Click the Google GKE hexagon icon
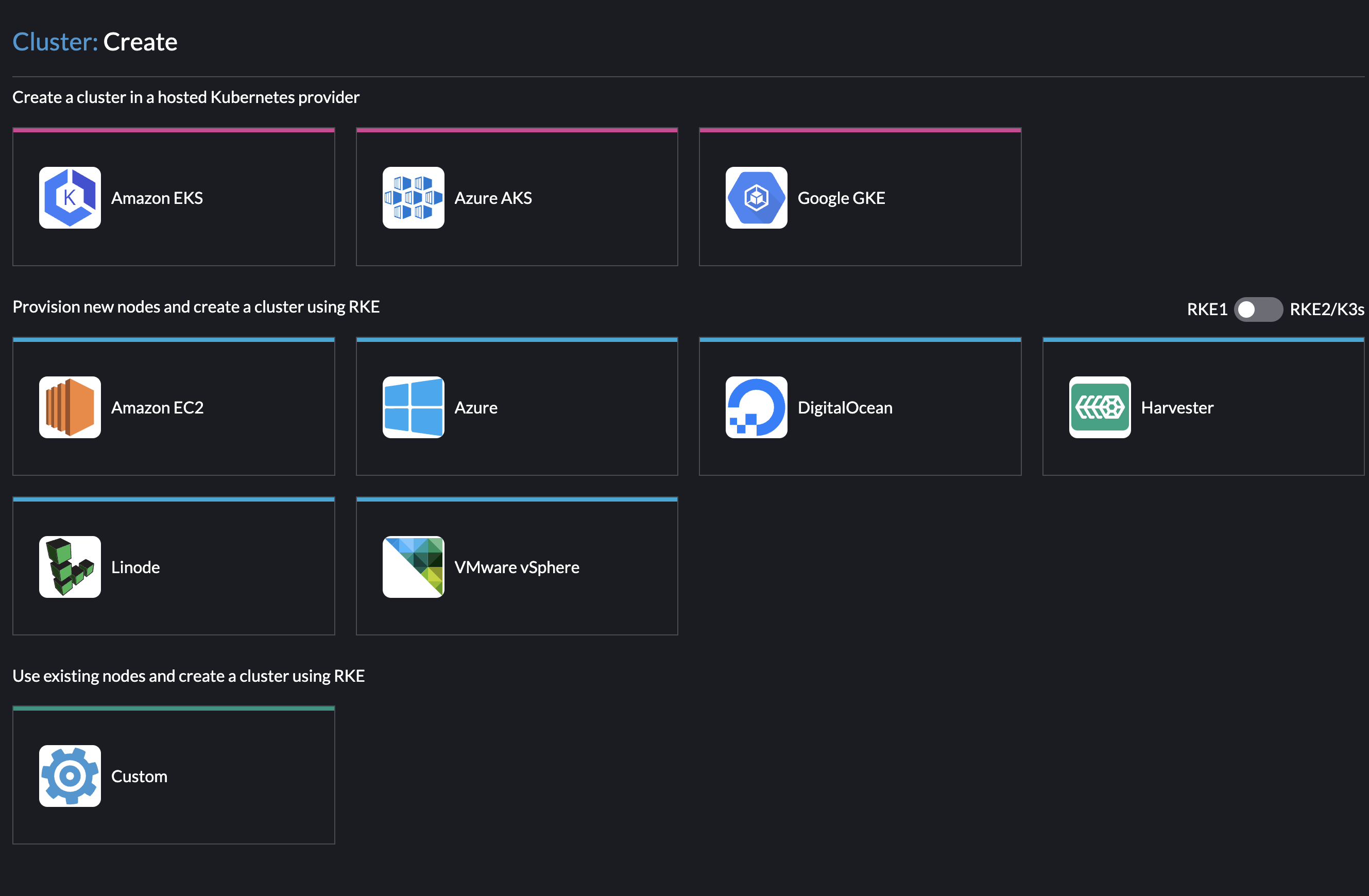 pos(756,198)
